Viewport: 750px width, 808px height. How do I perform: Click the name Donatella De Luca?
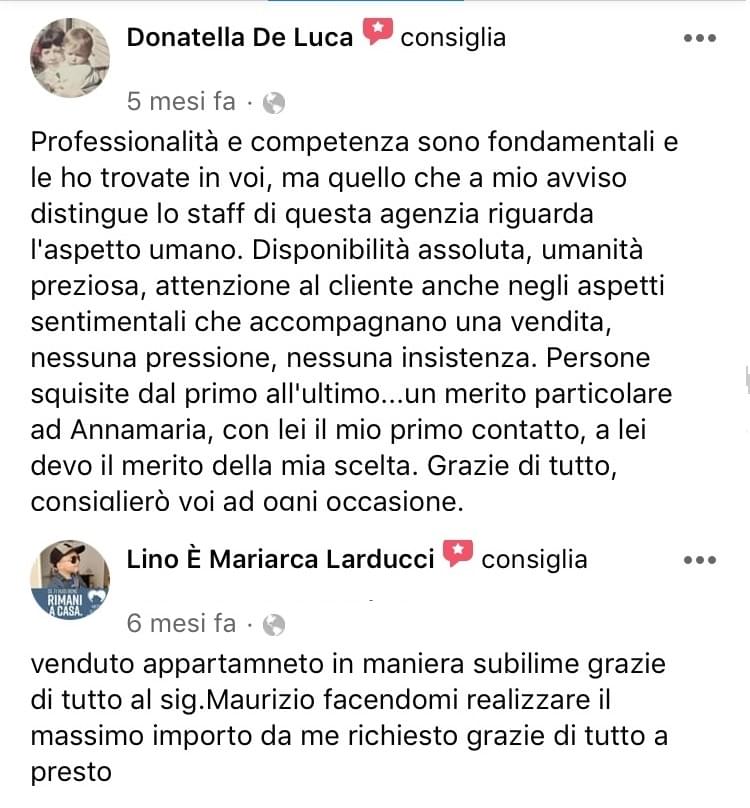click(240, 38)
